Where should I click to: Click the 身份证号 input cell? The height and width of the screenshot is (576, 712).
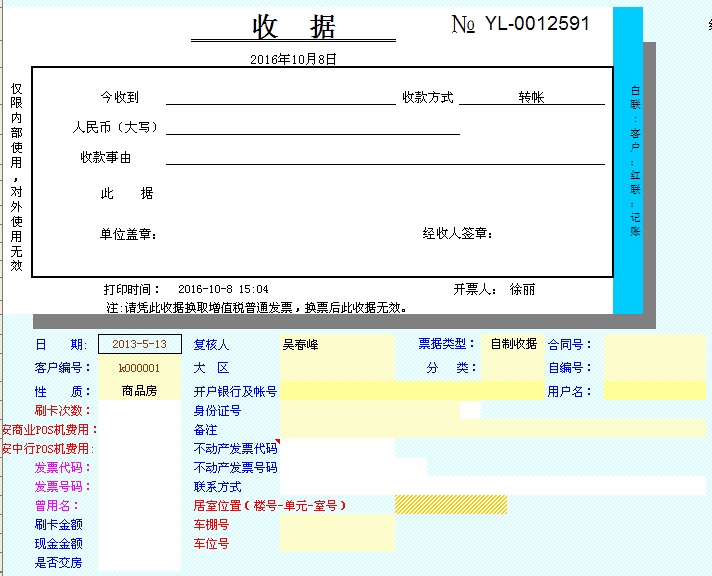[370, 410]
